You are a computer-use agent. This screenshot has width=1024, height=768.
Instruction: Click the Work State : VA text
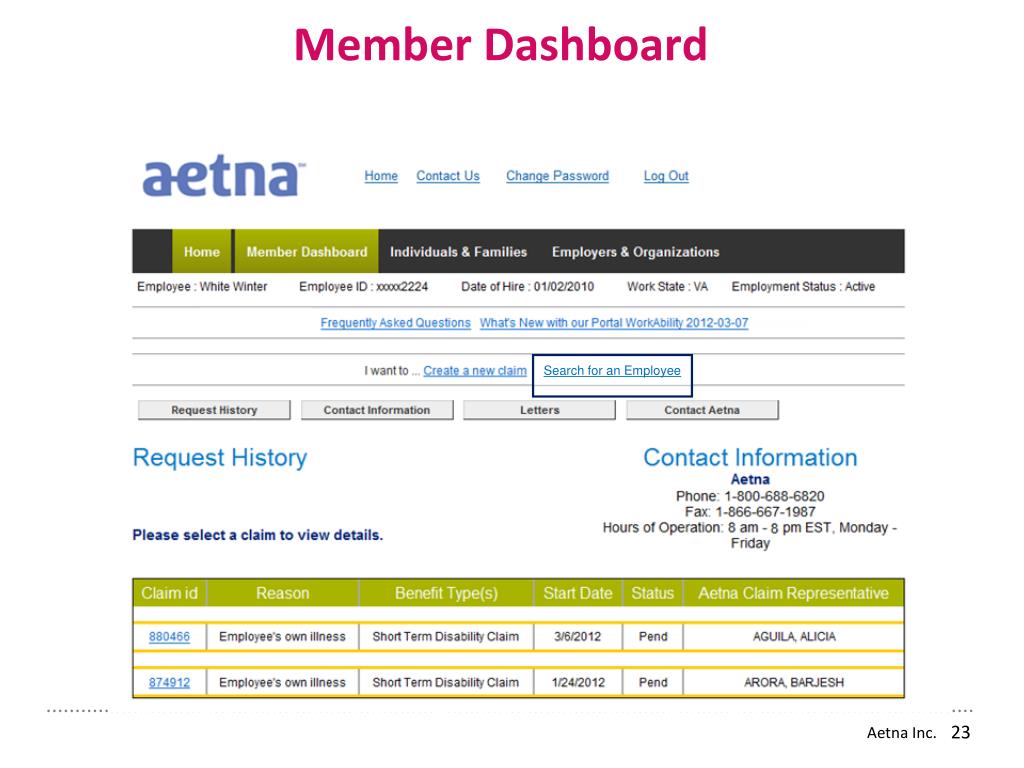667,287
